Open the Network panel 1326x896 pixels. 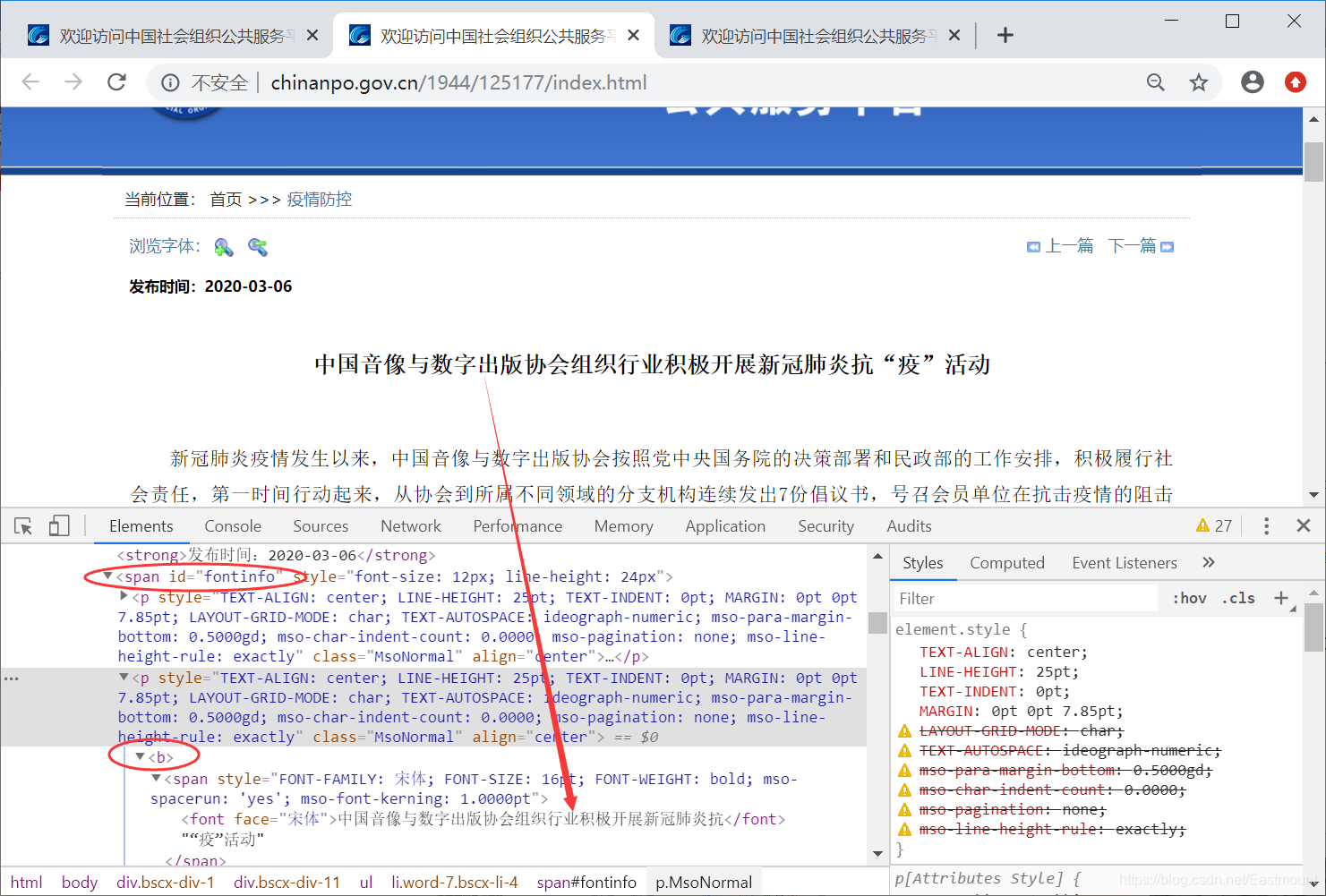[411, 526]
